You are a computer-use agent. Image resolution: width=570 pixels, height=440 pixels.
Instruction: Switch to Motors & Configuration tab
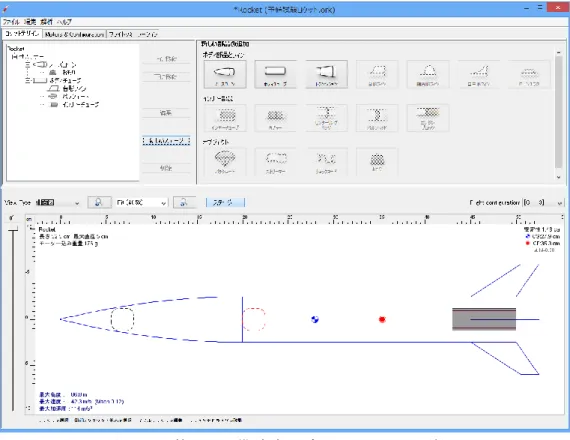pos(74,34)
